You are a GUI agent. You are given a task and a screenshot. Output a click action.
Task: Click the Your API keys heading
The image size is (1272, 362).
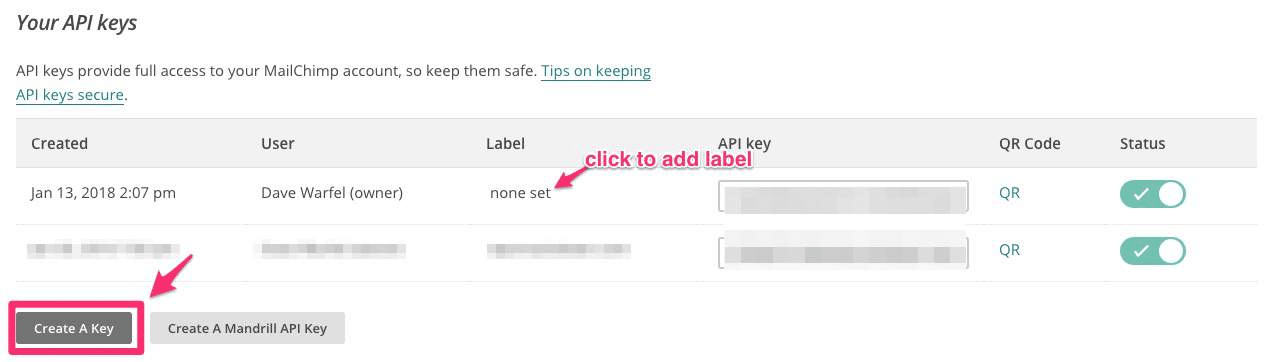77,22
